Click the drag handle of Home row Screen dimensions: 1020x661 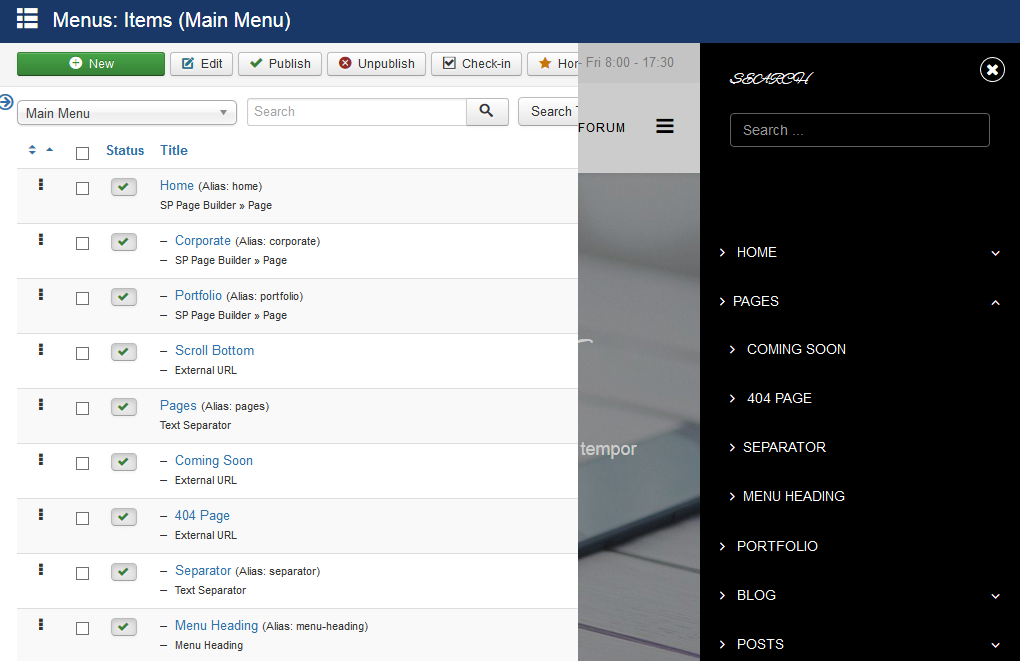click(x=41, y=184)
